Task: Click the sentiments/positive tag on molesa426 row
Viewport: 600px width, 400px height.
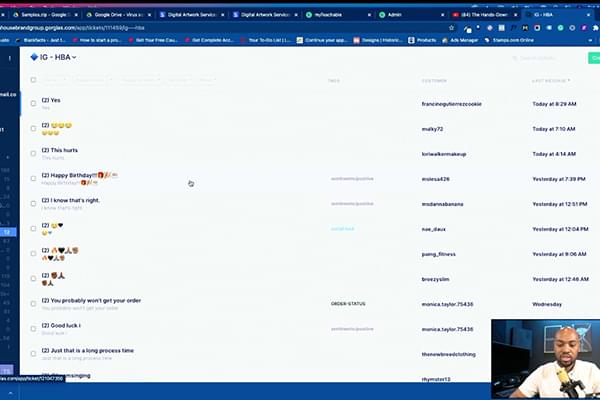Action: [352, 178]
